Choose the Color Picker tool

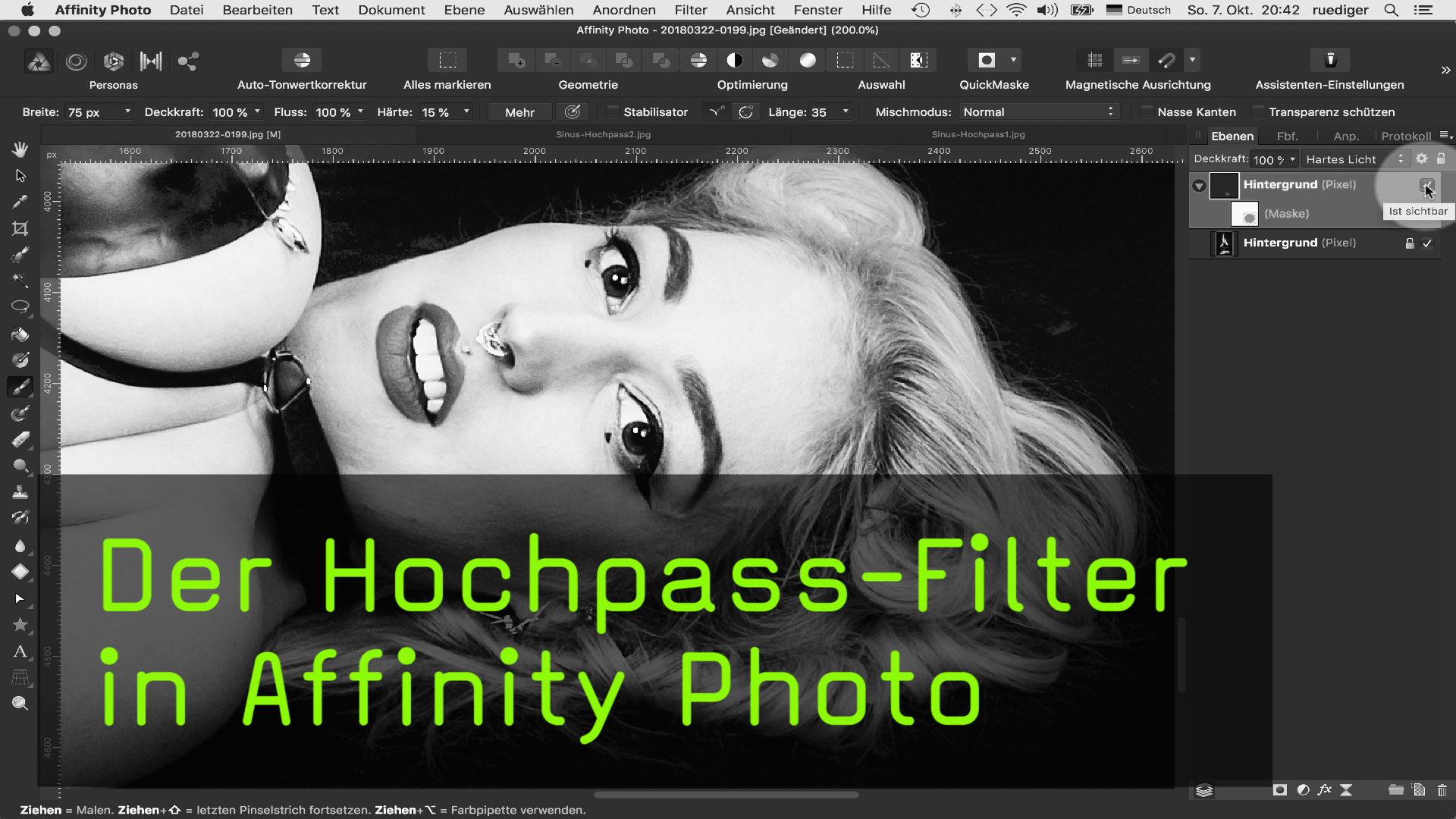pyautogui.click(x=20, y=202)
